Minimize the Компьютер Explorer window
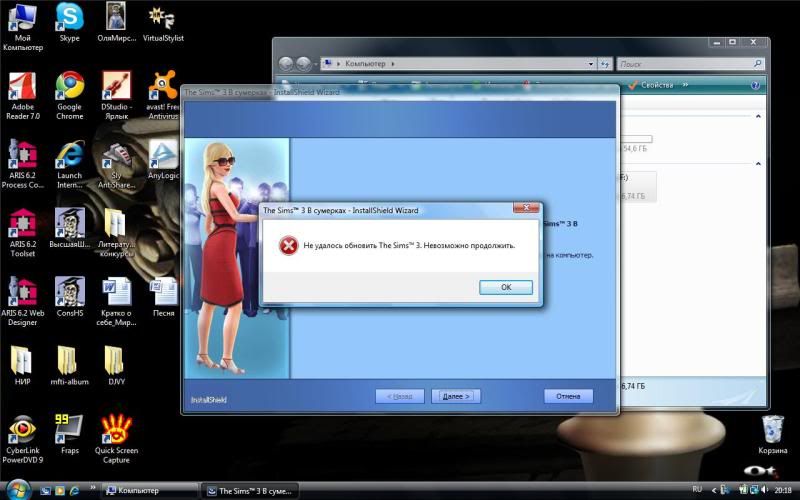This screenshot has height=500, width=800. point(717,42)
